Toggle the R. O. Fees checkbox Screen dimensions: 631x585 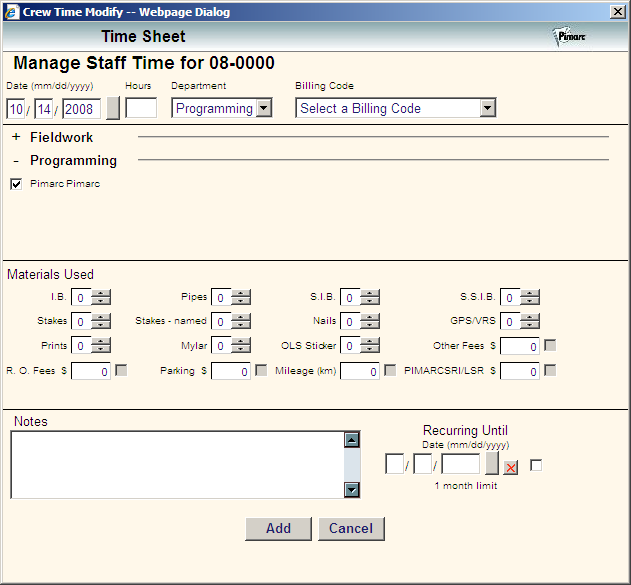[121, 370]
